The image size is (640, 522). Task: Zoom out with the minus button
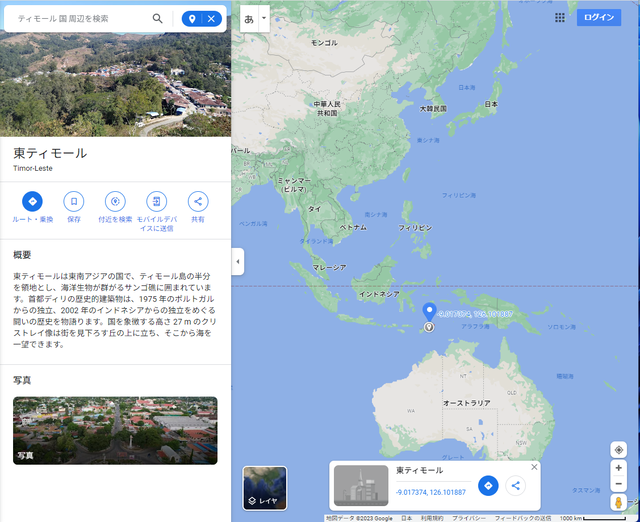618,484
